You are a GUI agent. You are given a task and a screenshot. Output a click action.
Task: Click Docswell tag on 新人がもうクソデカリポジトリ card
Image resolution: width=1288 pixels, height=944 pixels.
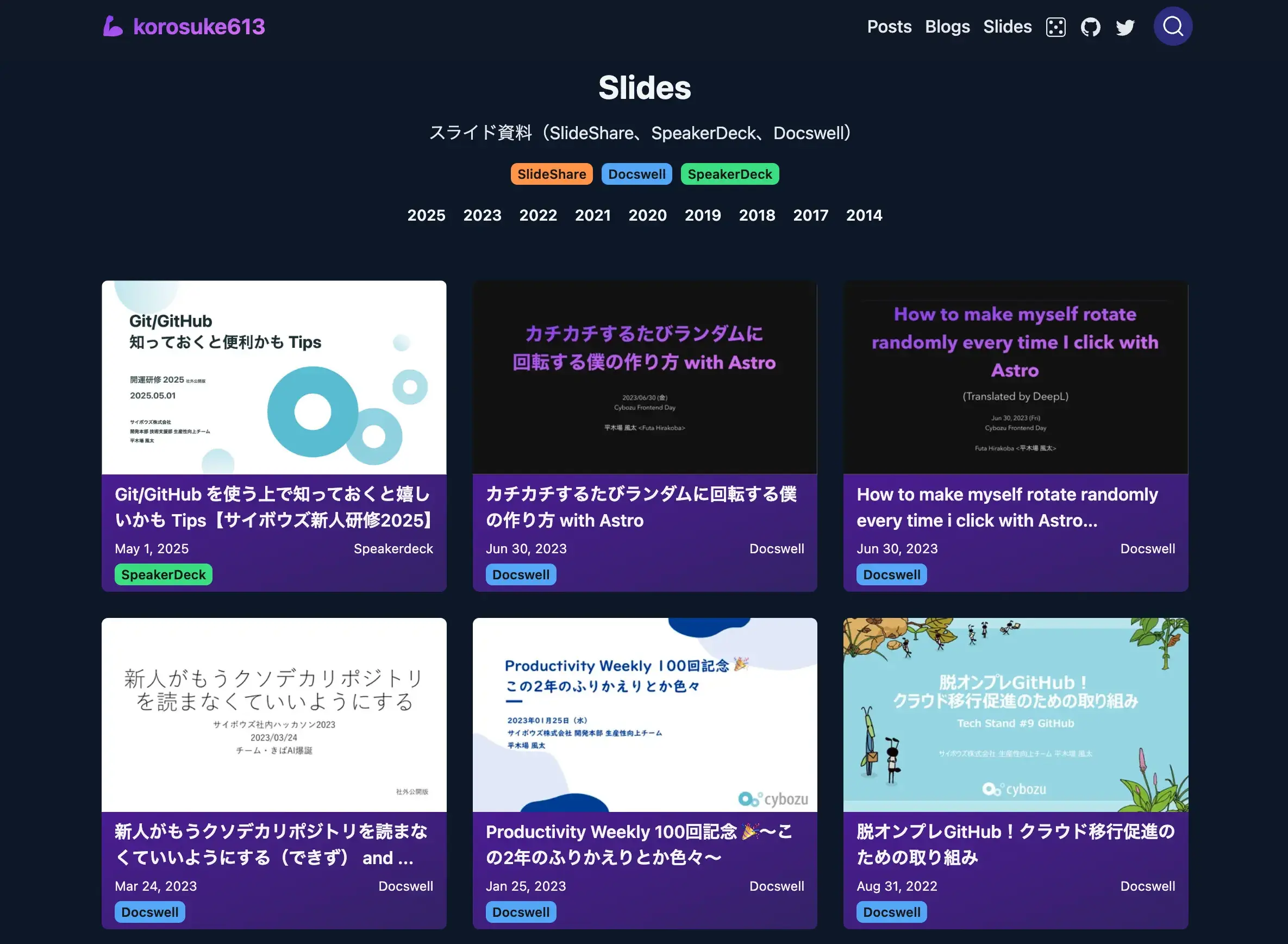click(149, 912)
